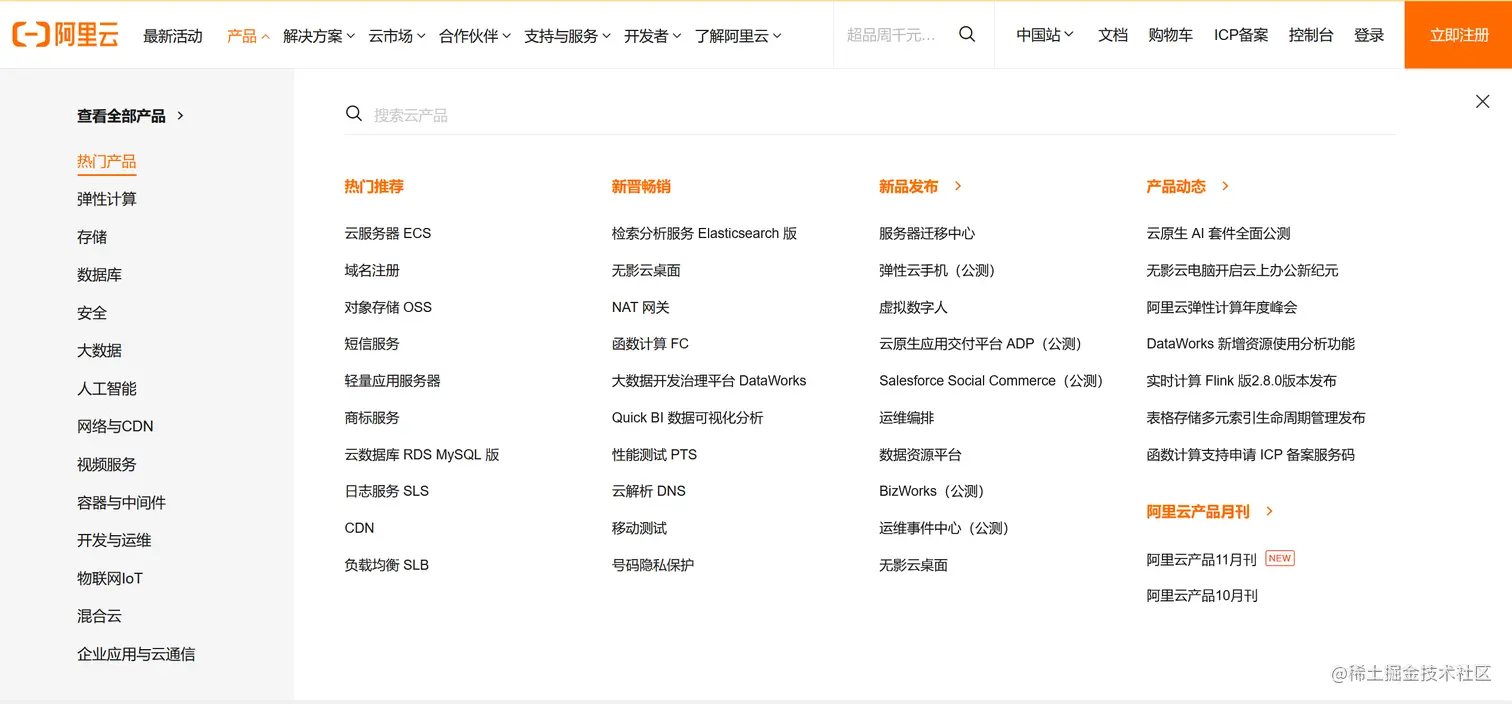Select the 企业应用与云通信 sidebar category

tap(136, 654)
